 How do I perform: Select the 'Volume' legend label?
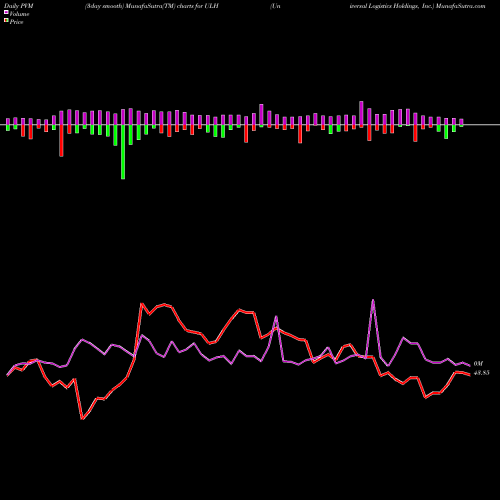(19, 14)
